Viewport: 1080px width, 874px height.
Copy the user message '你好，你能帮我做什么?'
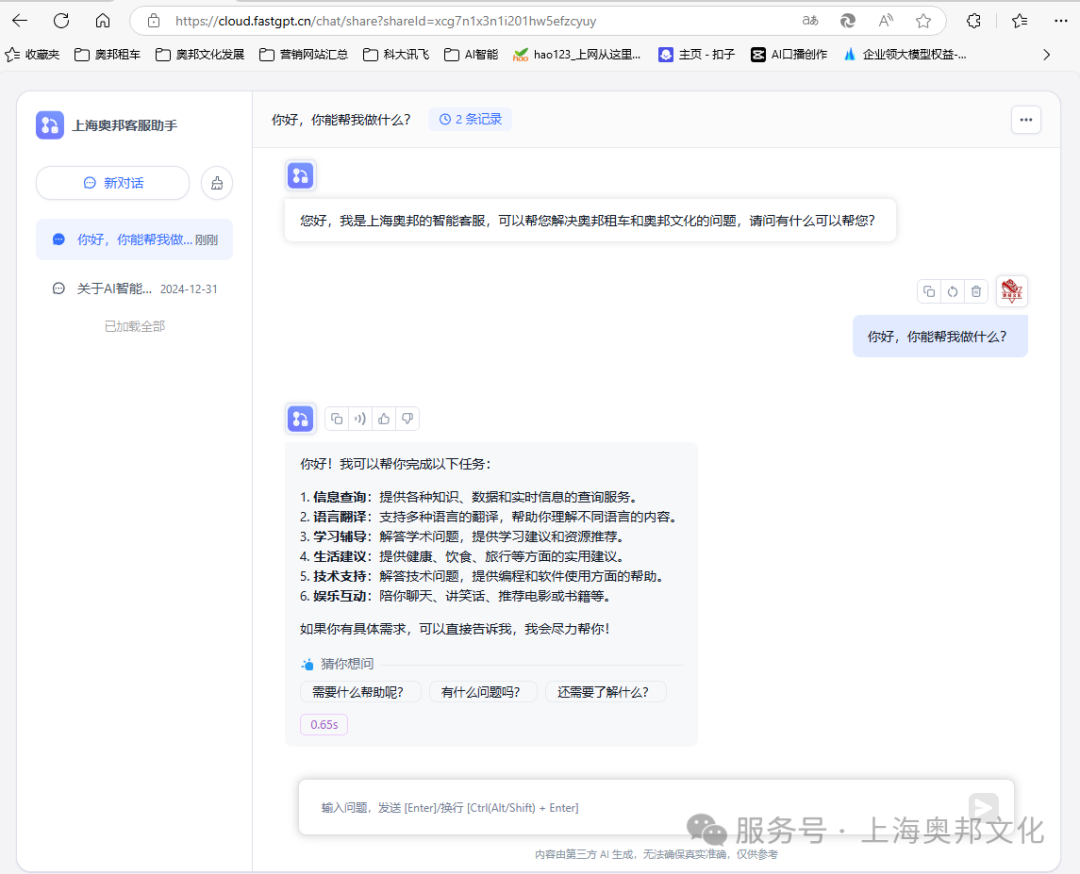coord(928,291)
